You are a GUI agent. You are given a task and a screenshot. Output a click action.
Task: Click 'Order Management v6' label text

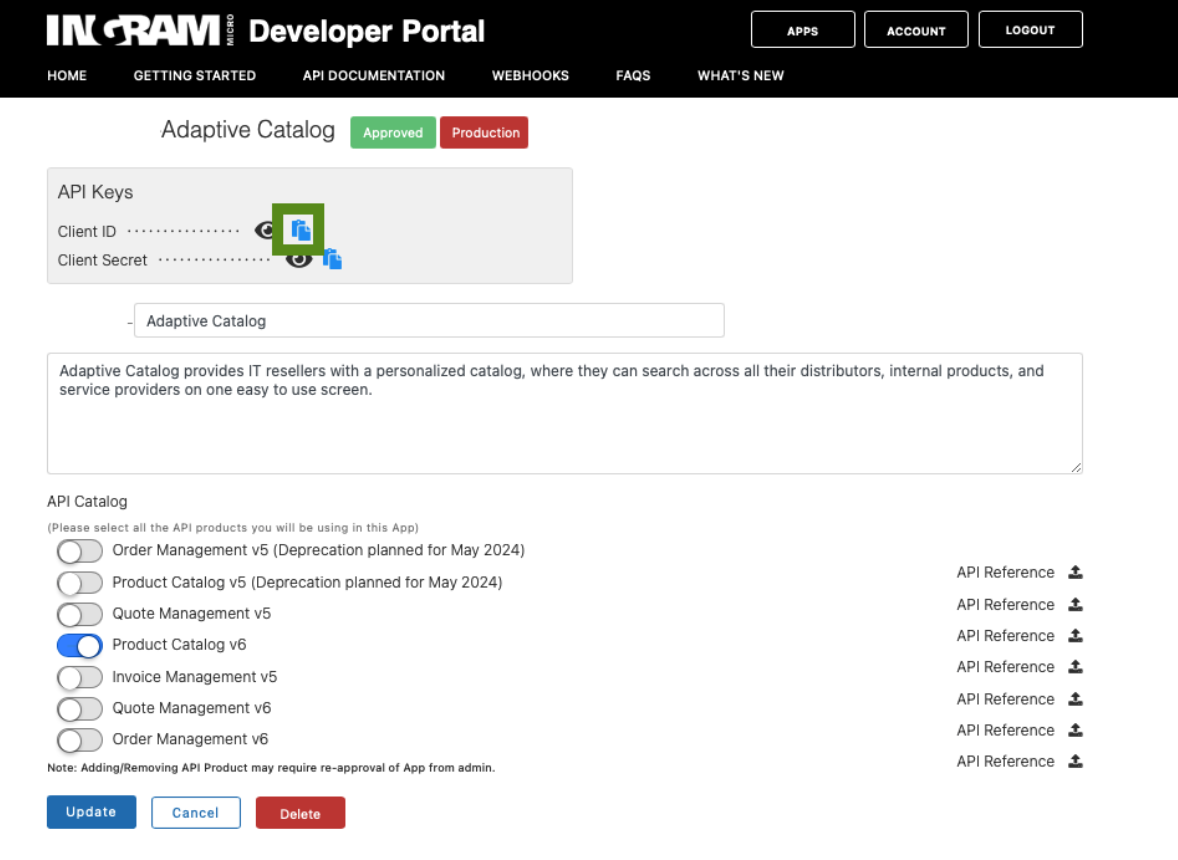tap(190, 739)
